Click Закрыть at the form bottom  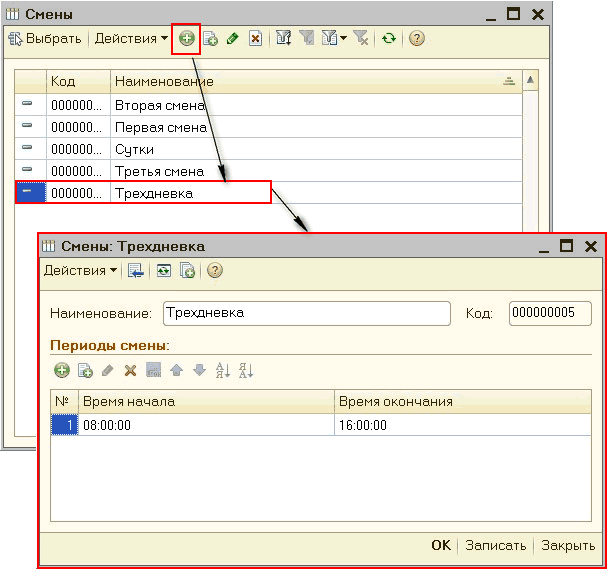click(x=568, y=545)
